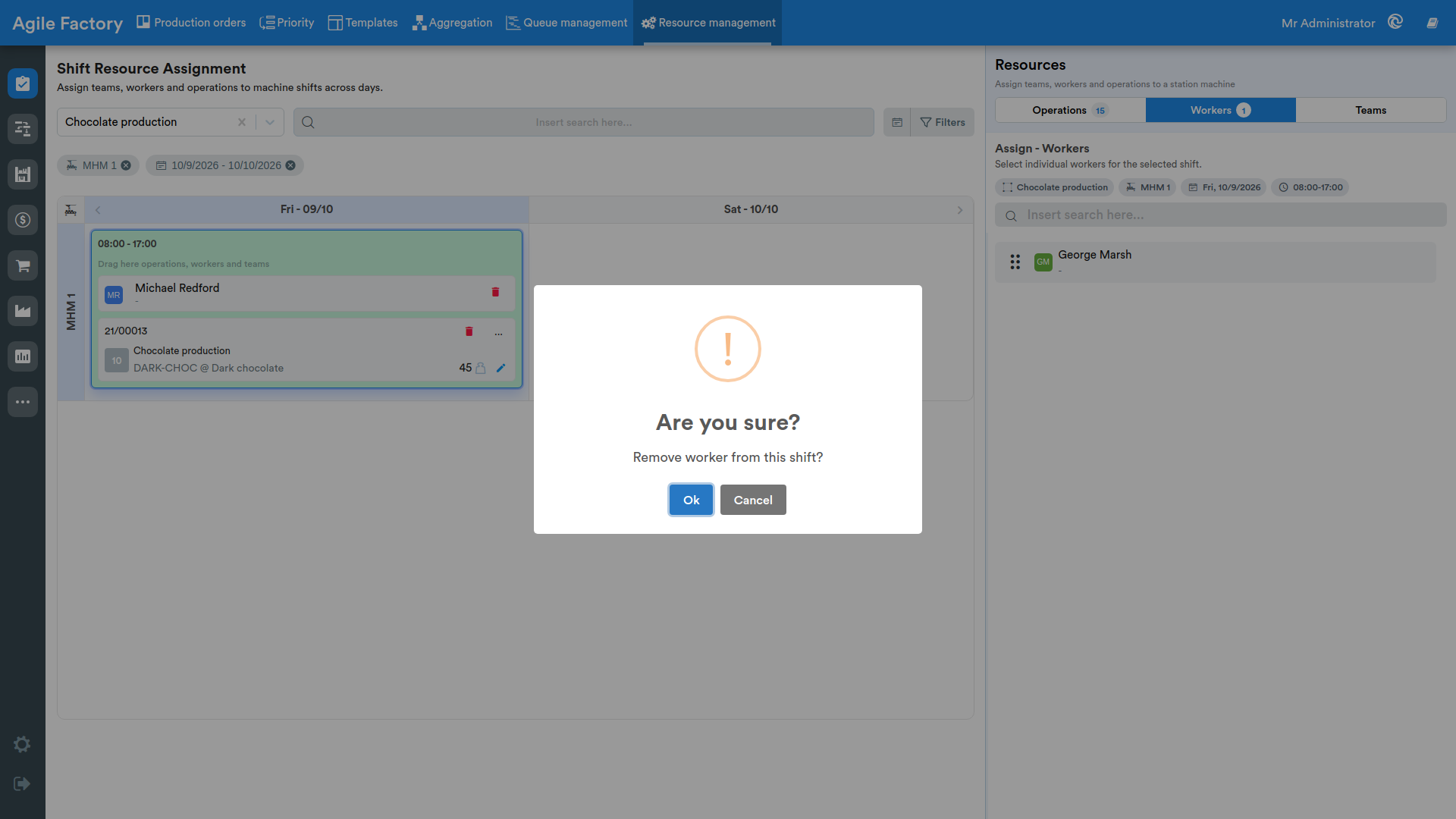Open the Filters panel
Image resolution: width=1456 pixels, height=819 pixels.
click(943, 122)
